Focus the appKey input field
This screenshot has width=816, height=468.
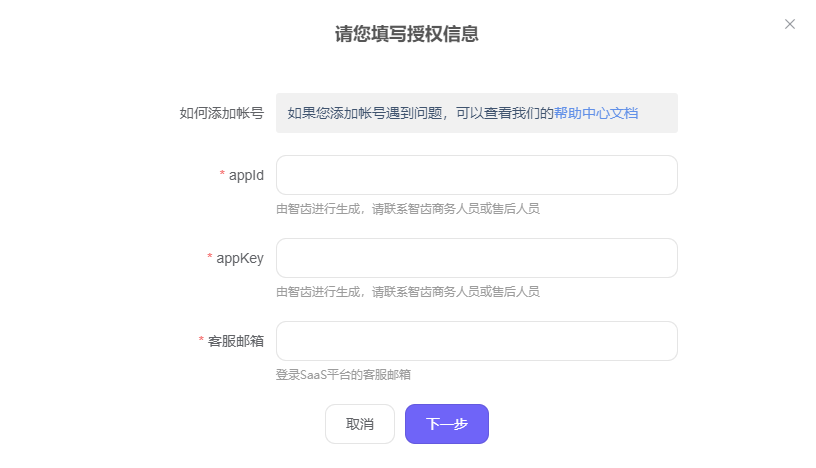[x=477, y=258]
